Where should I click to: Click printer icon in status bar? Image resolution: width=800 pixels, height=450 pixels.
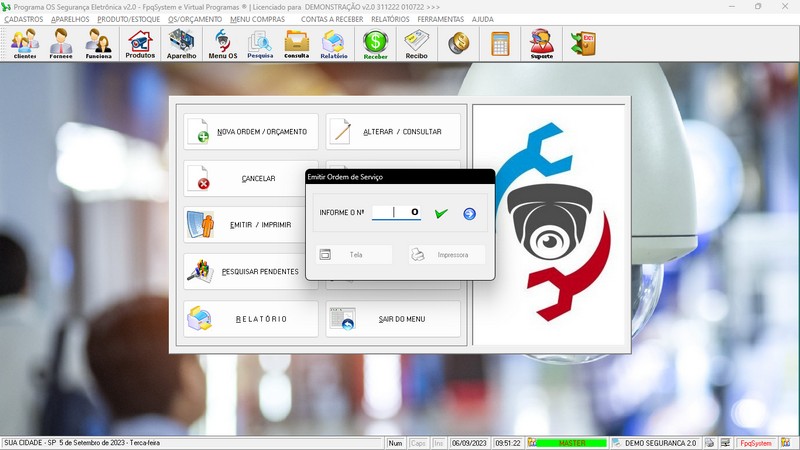coord(710,443)
